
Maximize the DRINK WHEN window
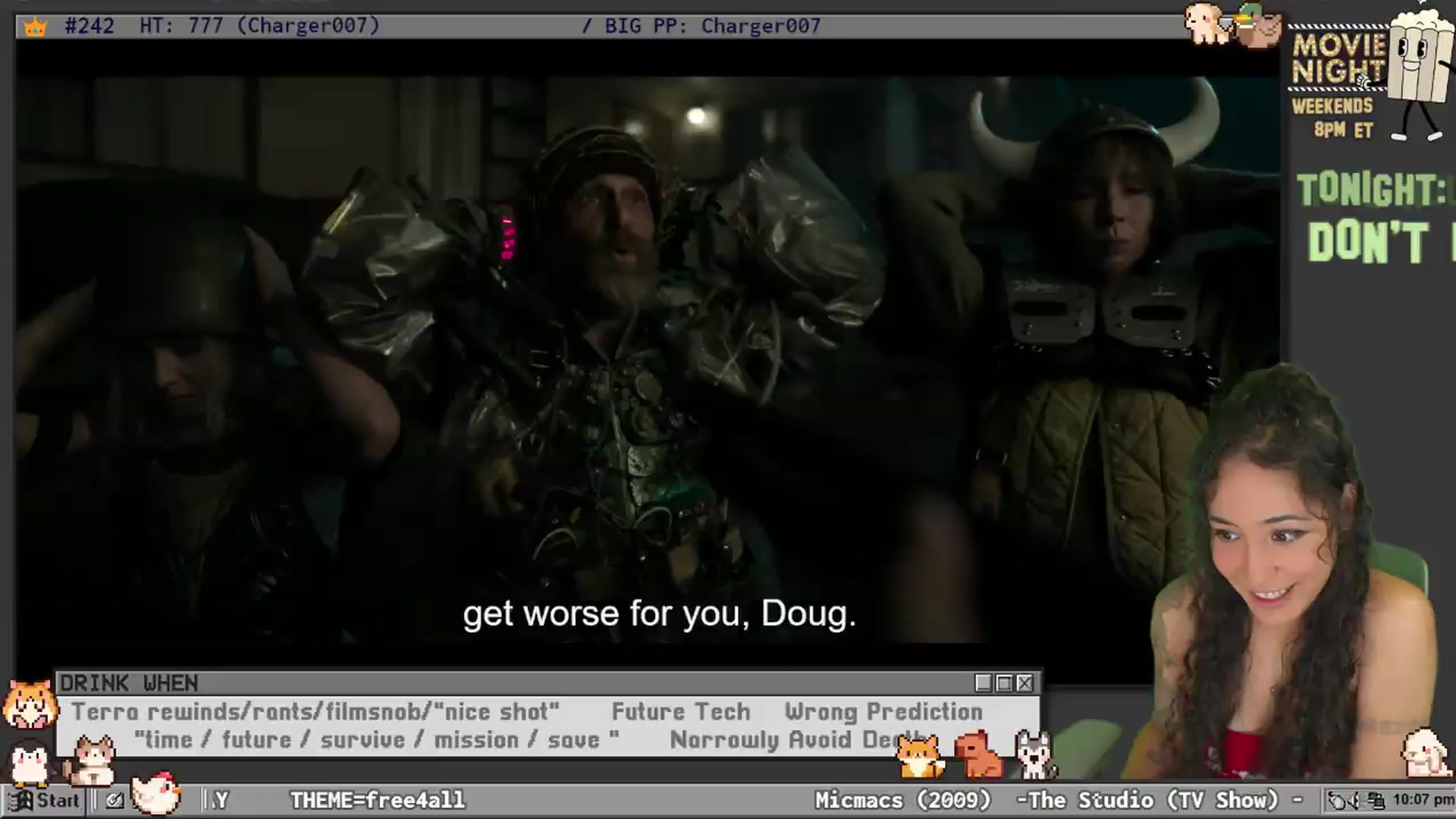pyautogui.click(x=1004, y=683)
